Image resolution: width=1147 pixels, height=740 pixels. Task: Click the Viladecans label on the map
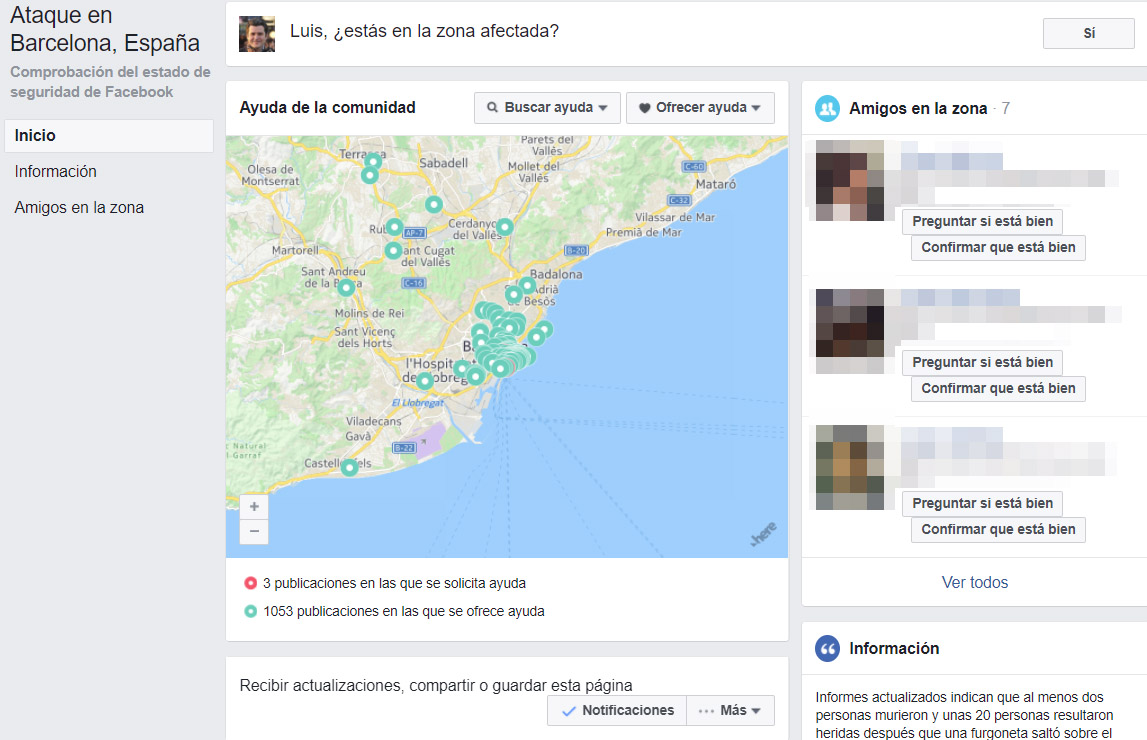point(373,421)
